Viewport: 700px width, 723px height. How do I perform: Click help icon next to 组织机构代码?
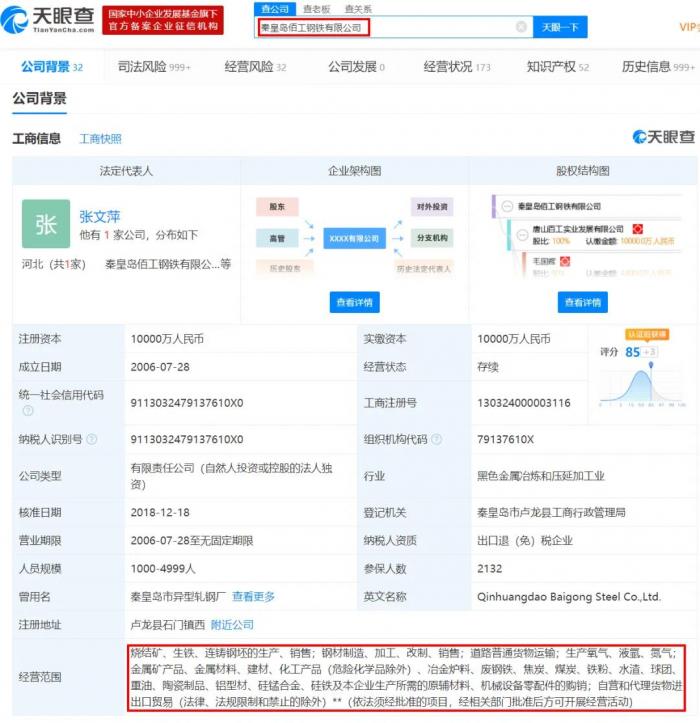coord(436,439)
